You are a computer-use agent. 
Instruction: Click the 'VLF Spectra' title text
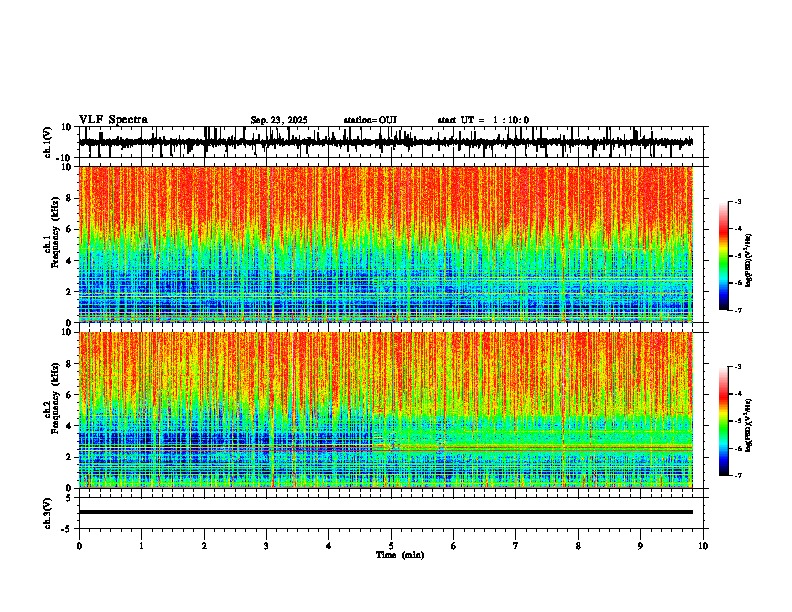[x=113, y=120]
